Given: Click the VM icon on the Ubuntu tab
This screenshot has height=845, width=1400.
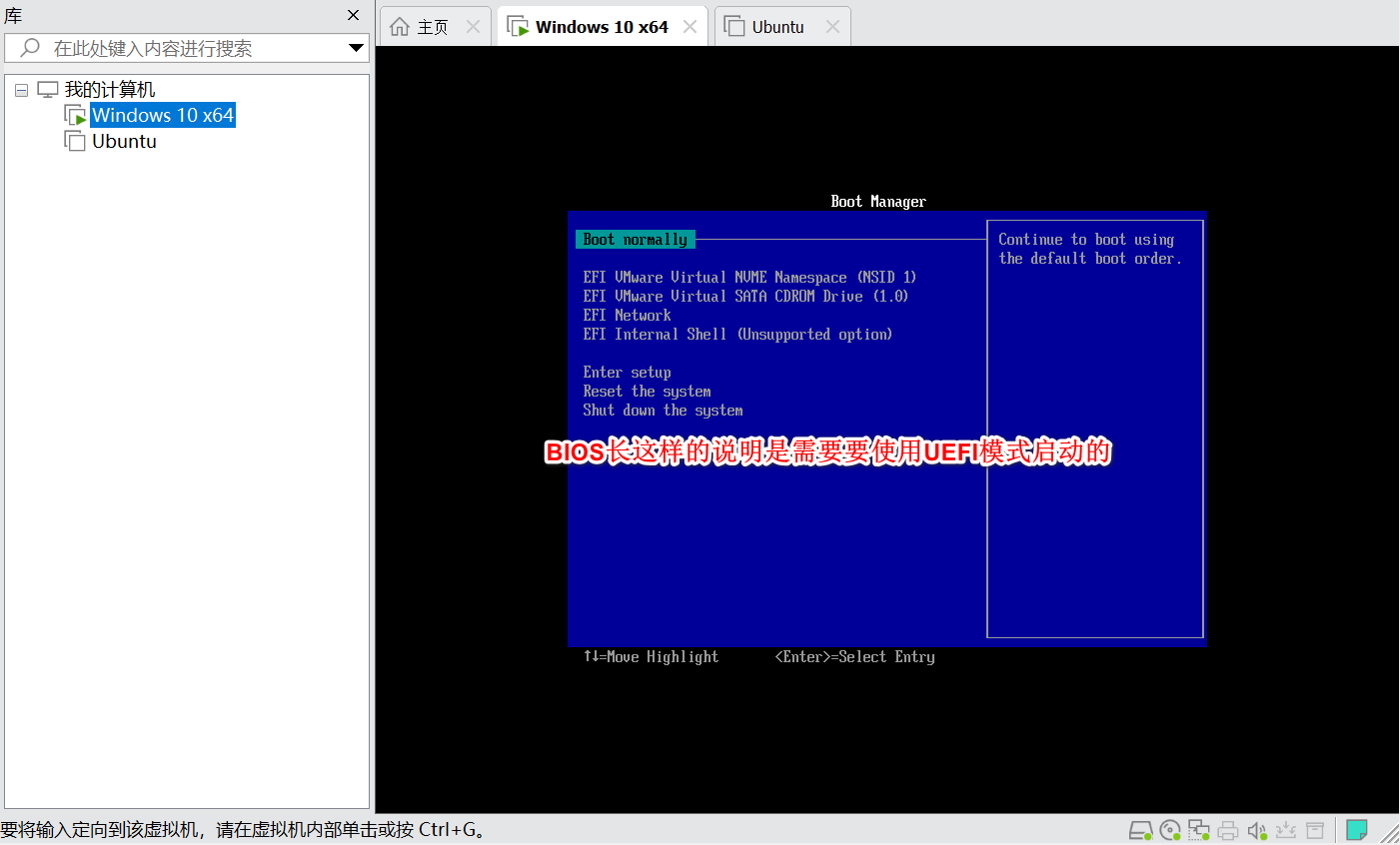Looking at the screenshot, I should 734,26.
